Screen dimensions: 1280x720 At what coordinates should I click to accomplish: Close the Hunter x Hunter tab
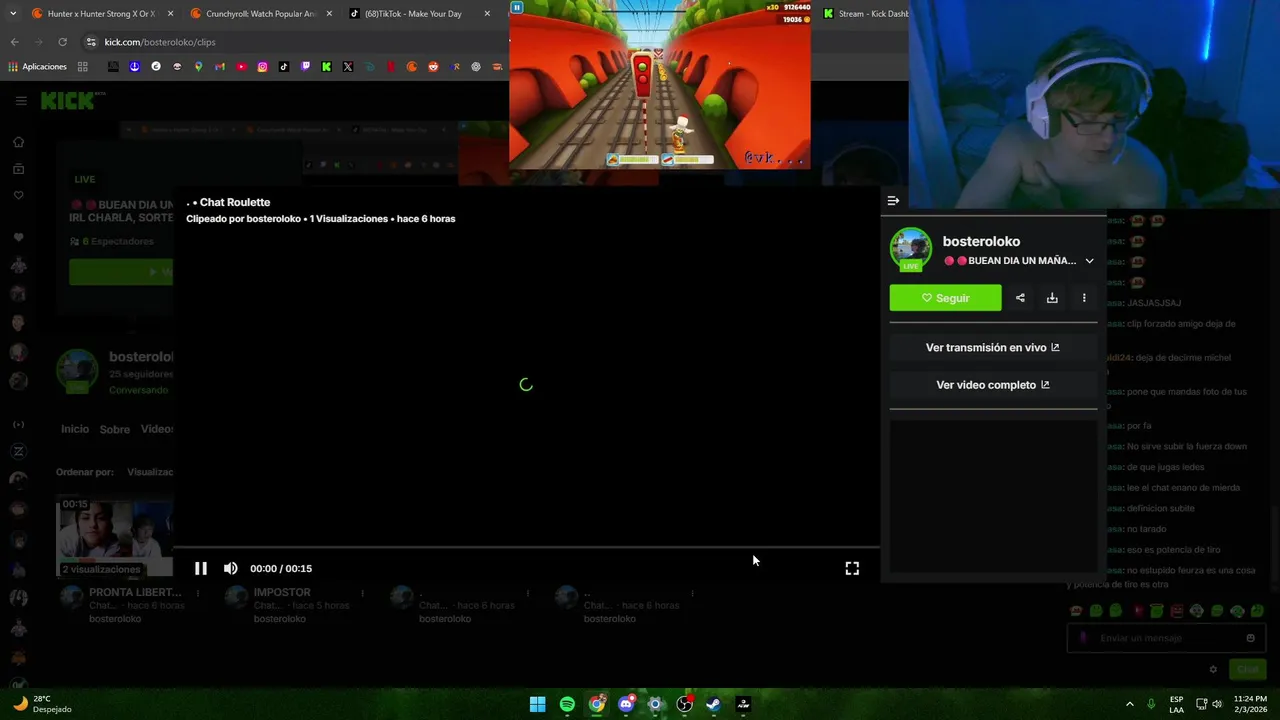[x=171, y=14]
